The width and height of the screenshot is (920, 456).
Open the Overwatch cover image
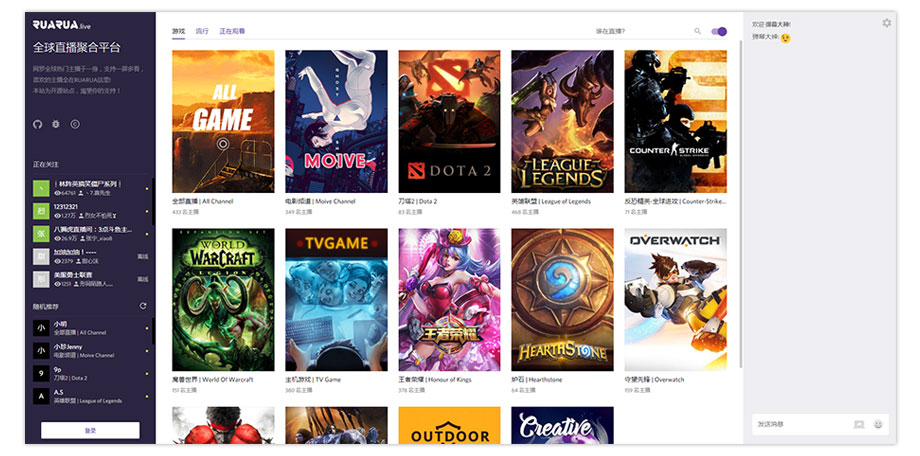point(675,299)
